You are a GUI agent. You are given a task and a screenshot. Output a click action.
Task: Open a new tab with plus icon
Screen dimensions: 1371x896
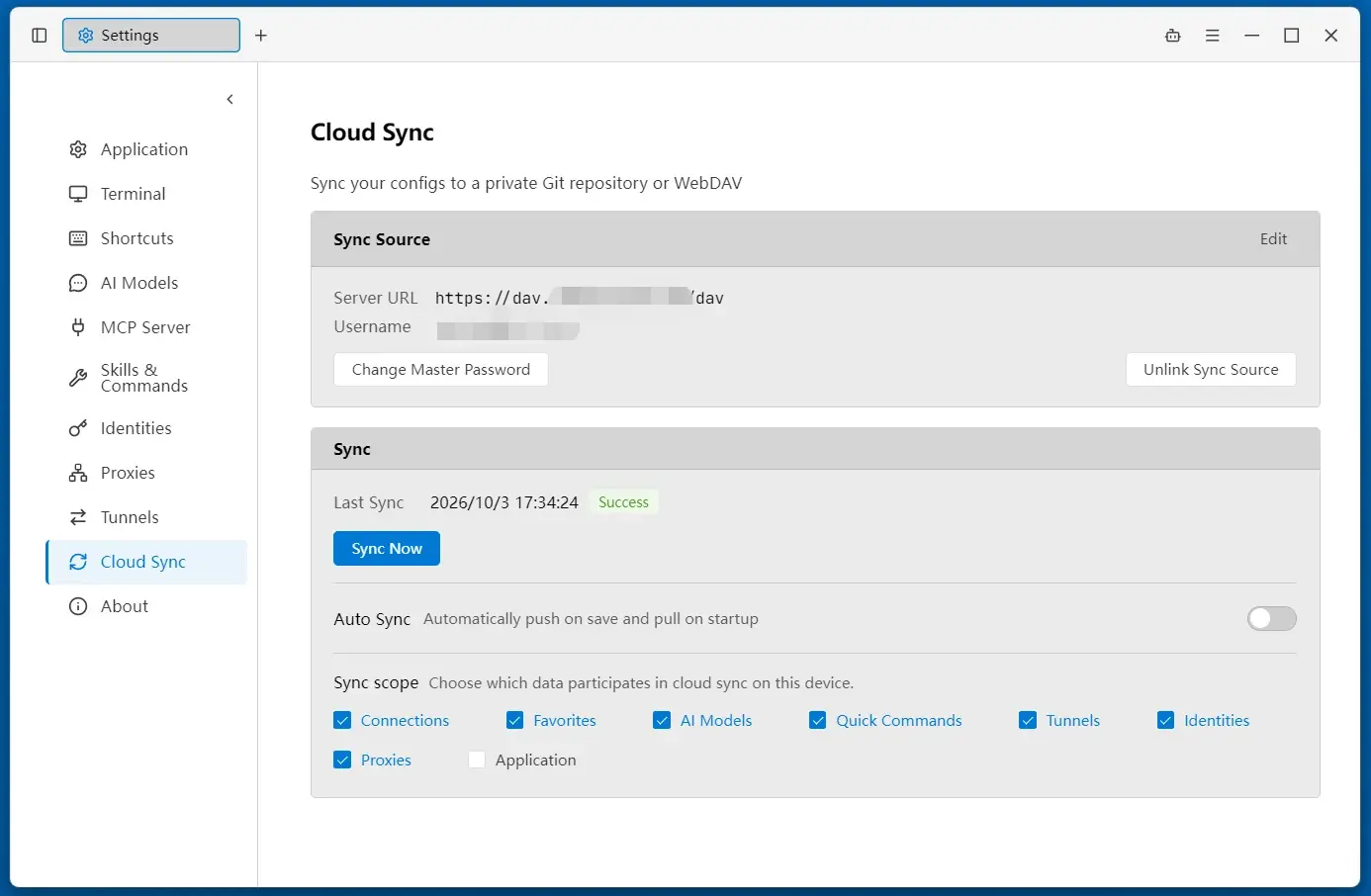pos(261,36)
